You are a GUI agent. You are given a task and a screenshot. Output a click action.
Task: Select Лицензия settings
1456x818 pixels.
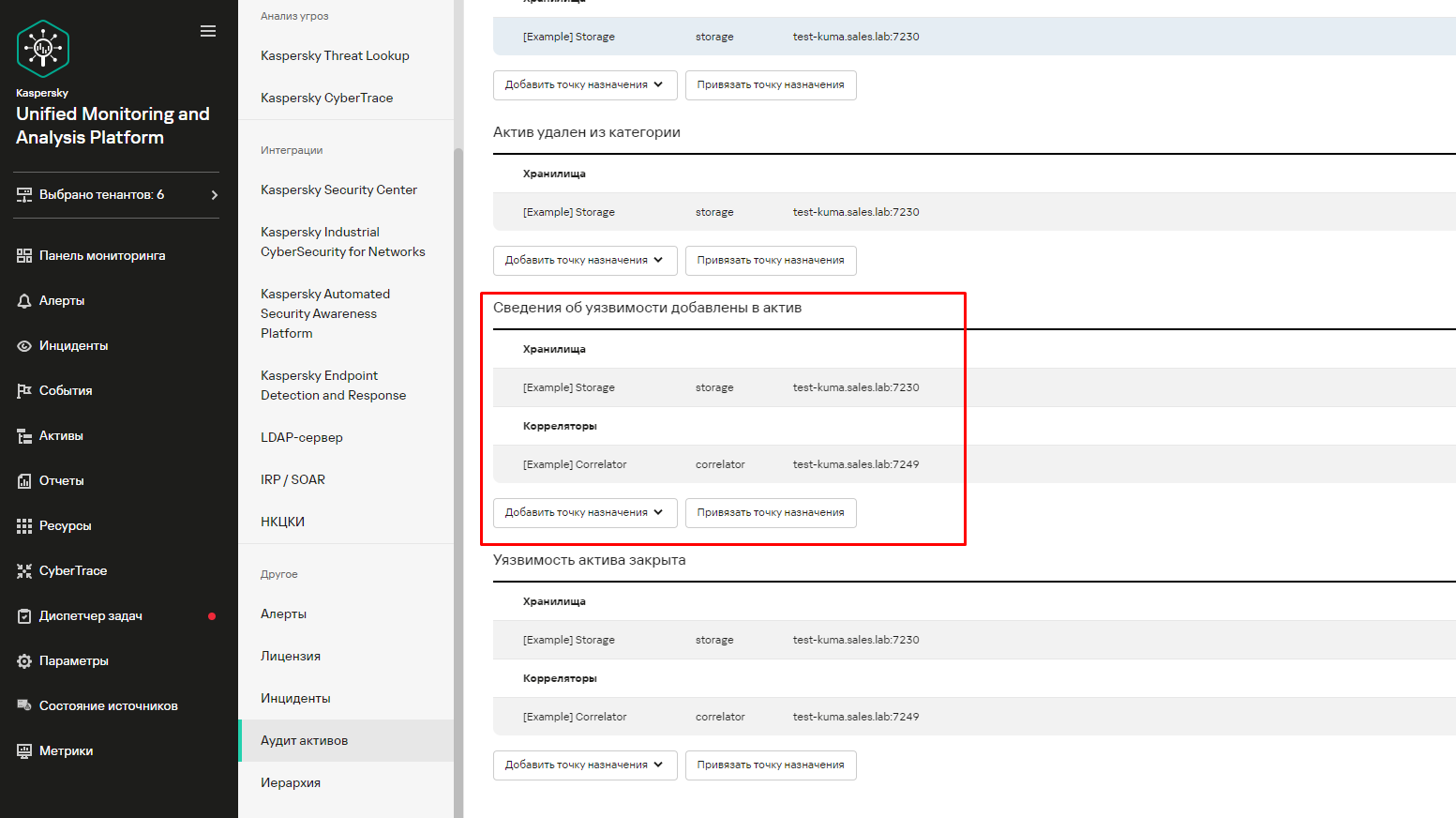tap(291, 656)
